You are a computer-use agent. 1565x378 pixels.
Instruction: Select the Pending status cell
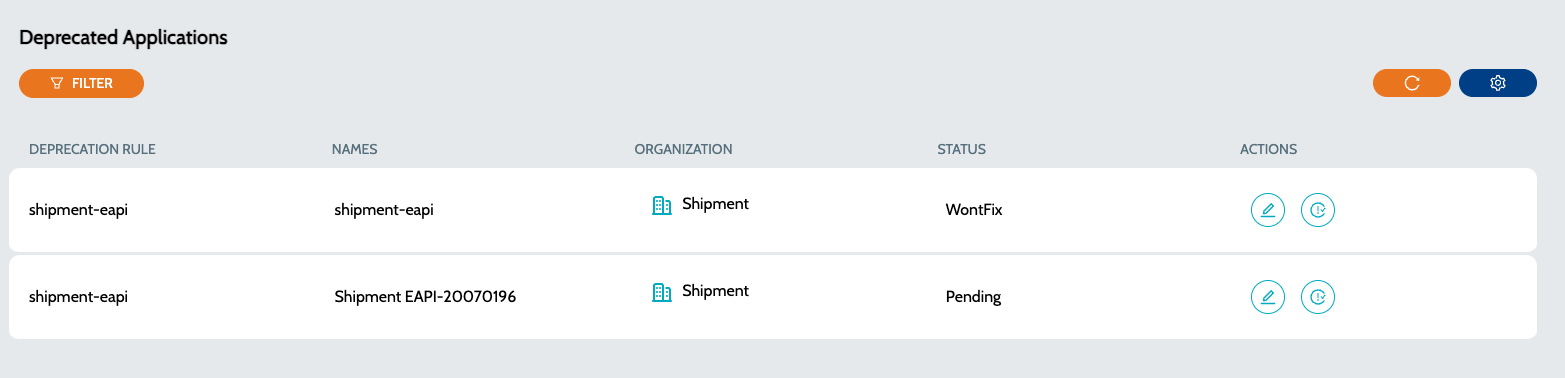coord(973,297)
